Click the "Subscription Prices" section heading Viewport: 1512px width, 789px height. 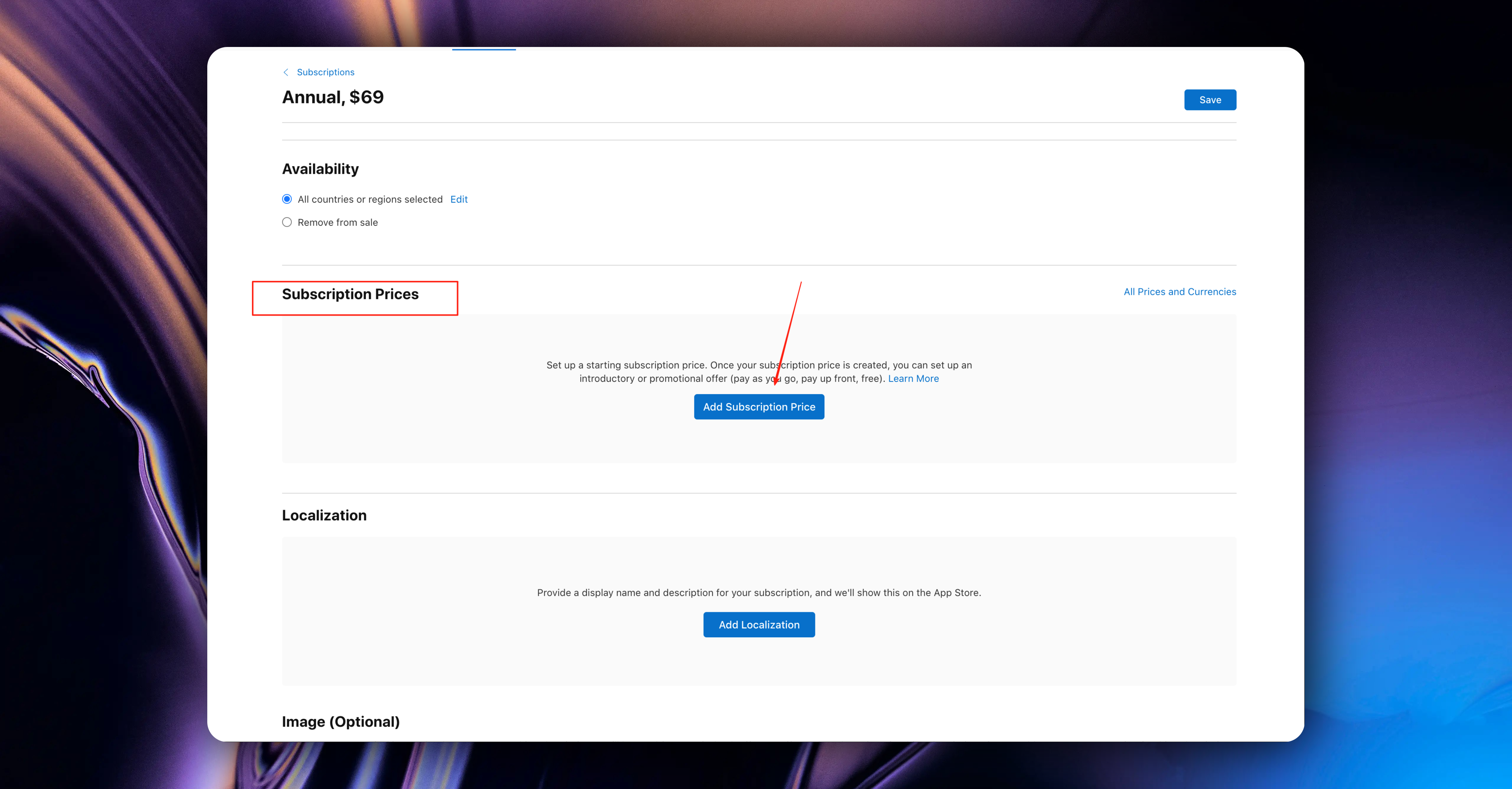[x=351, y=294]
